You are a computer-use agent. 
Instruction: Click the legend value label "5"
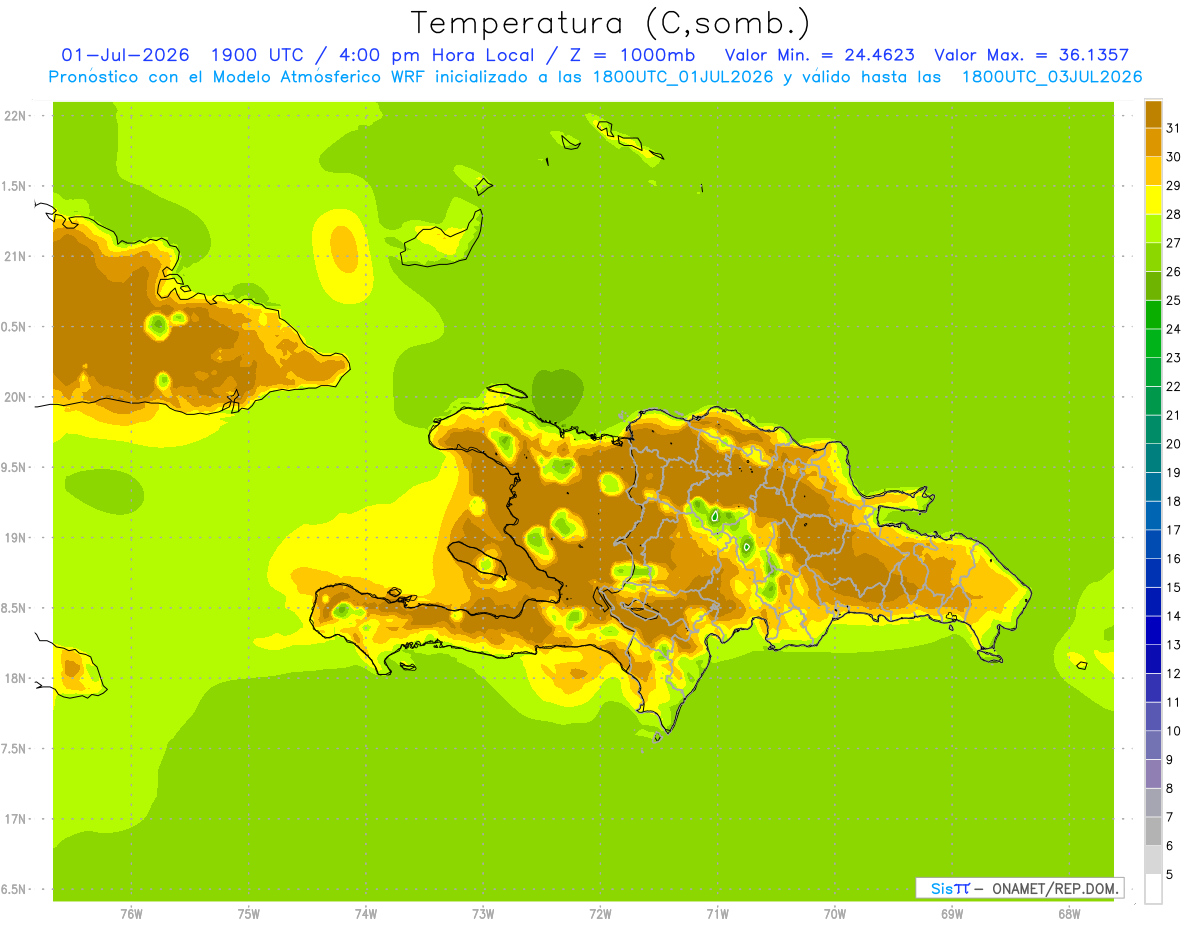[1170, 874]
